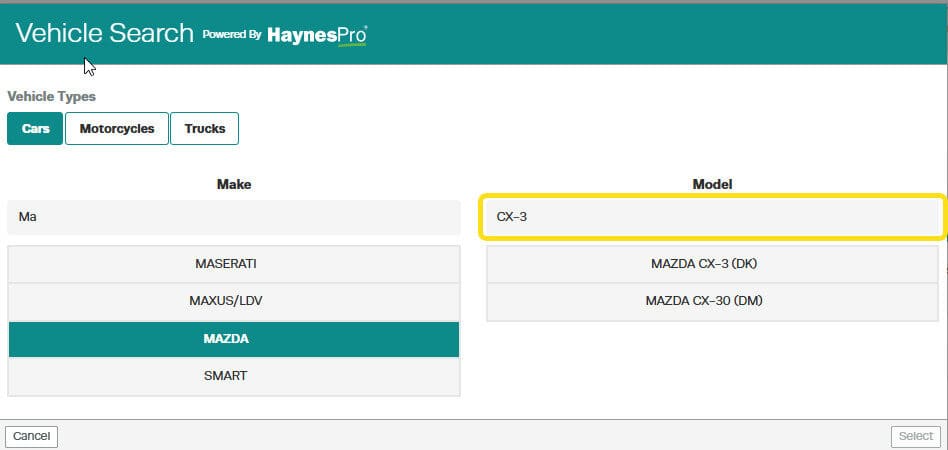The image size is (948, 450).
Task: Click the Make search field containing 'Ma'
Action: (x=234, y=217)
